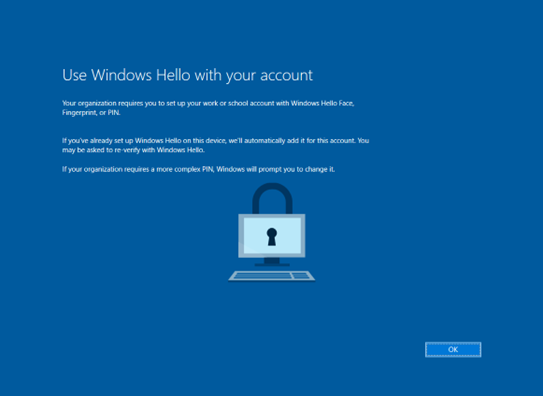Viewport: 543px width, 396px height.
Task: Select the 'more complex PIN' sentence
Action: tap(198, 169)
